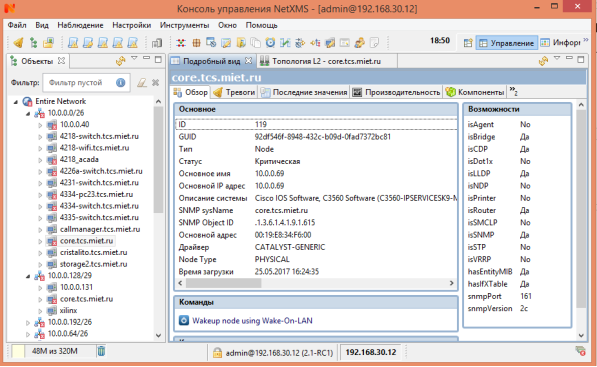
Task: Click the copied pages toolbar icon
Action: [255, 43]
